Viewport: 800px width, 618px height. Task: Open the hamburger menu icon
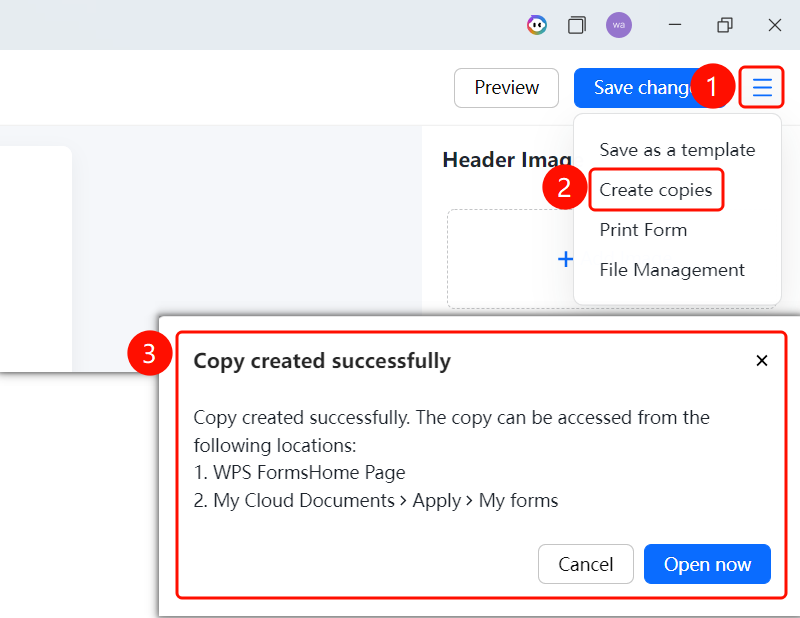[762, 87]
